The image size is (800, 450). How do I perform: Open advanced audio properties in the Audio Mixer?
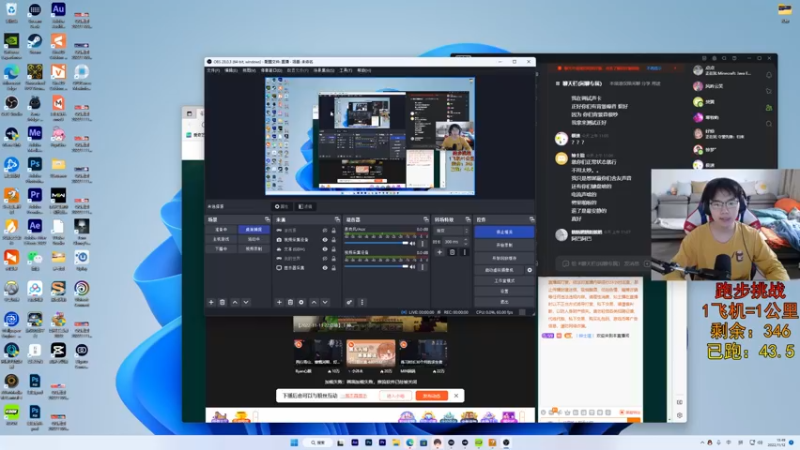pyautogui.click(x=349, y=302)
